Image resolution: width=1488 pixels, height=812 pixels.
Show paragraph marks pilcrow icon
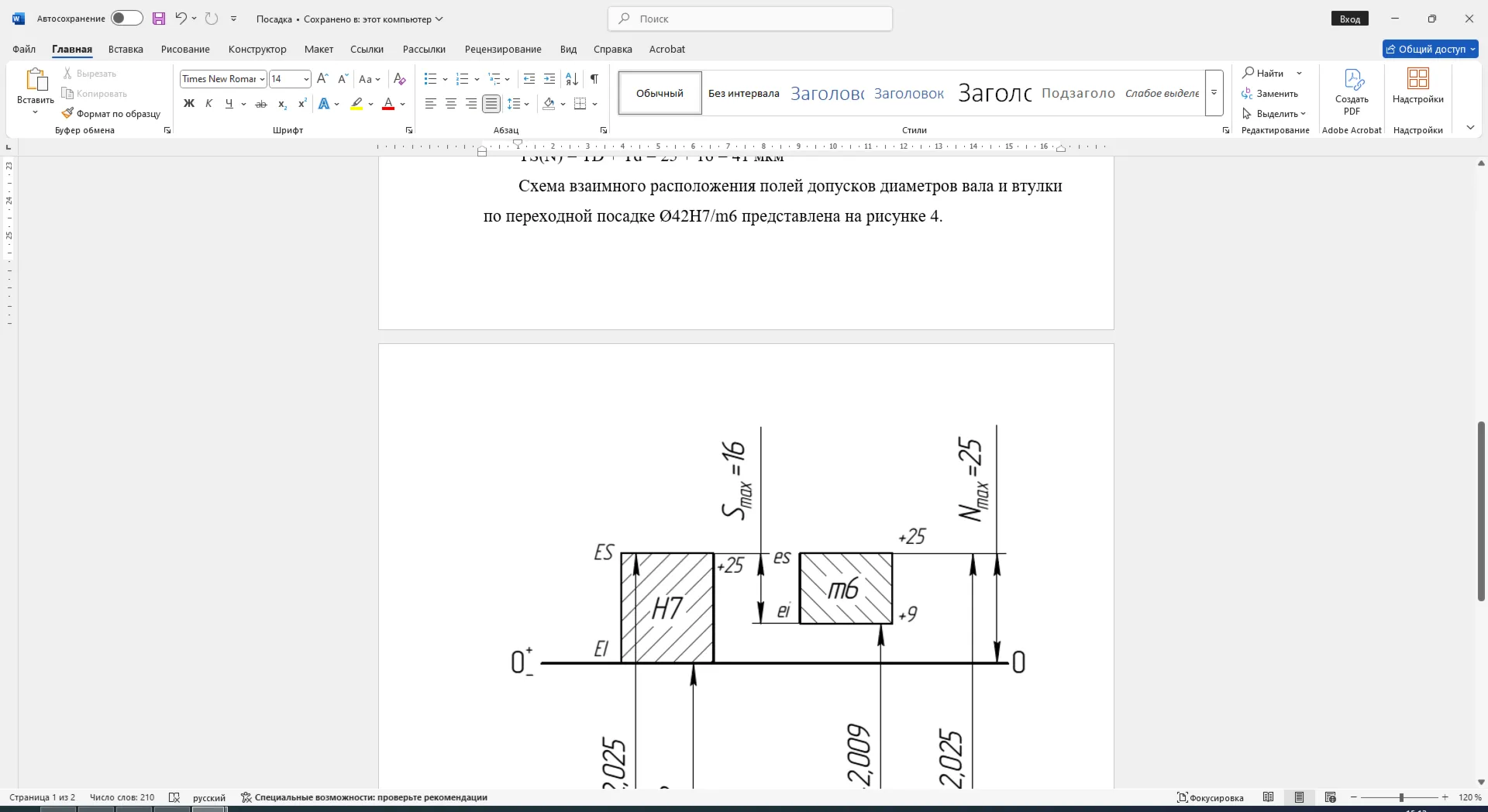coord(594,79)
